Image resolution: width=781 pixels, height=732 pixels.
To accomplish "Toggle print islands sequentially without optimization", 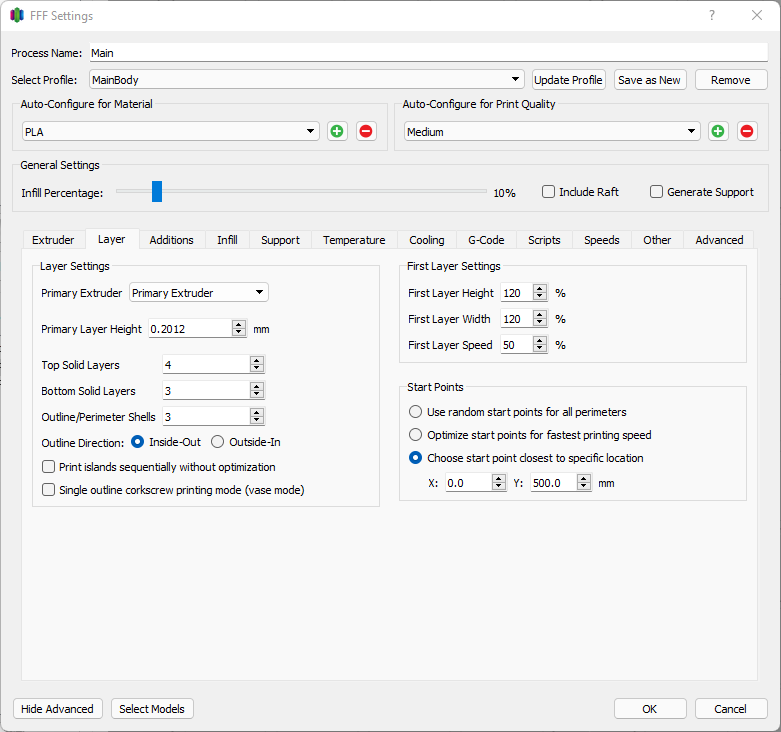I will point(48,467).
